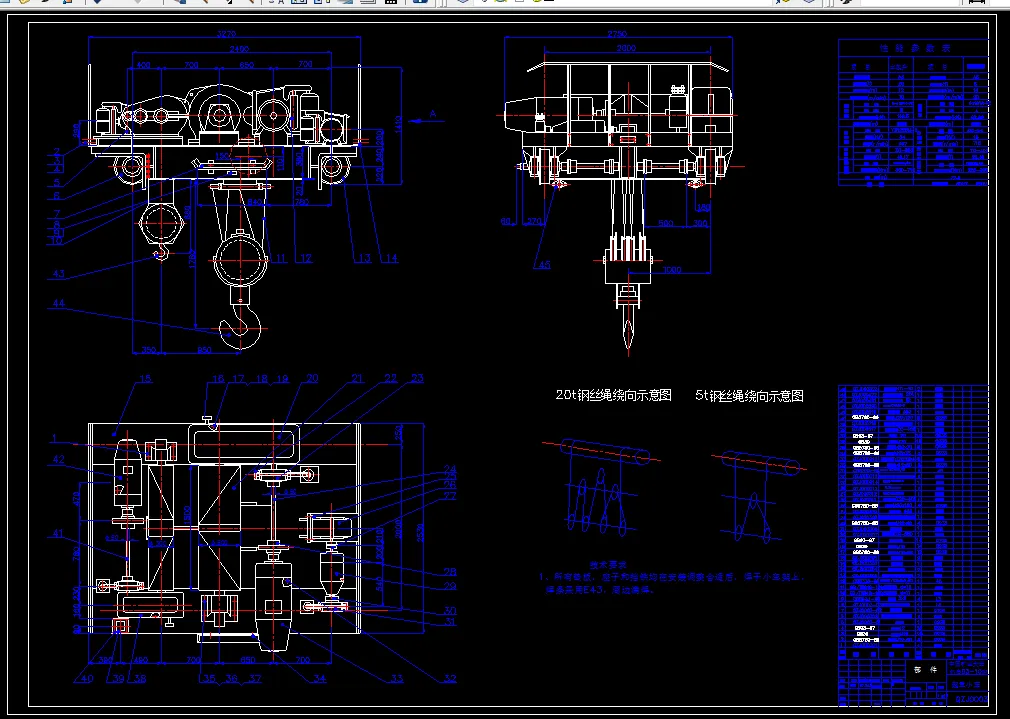Select part callout number 20
Screen dimensions: 1010x719
[x=312, y=379]
